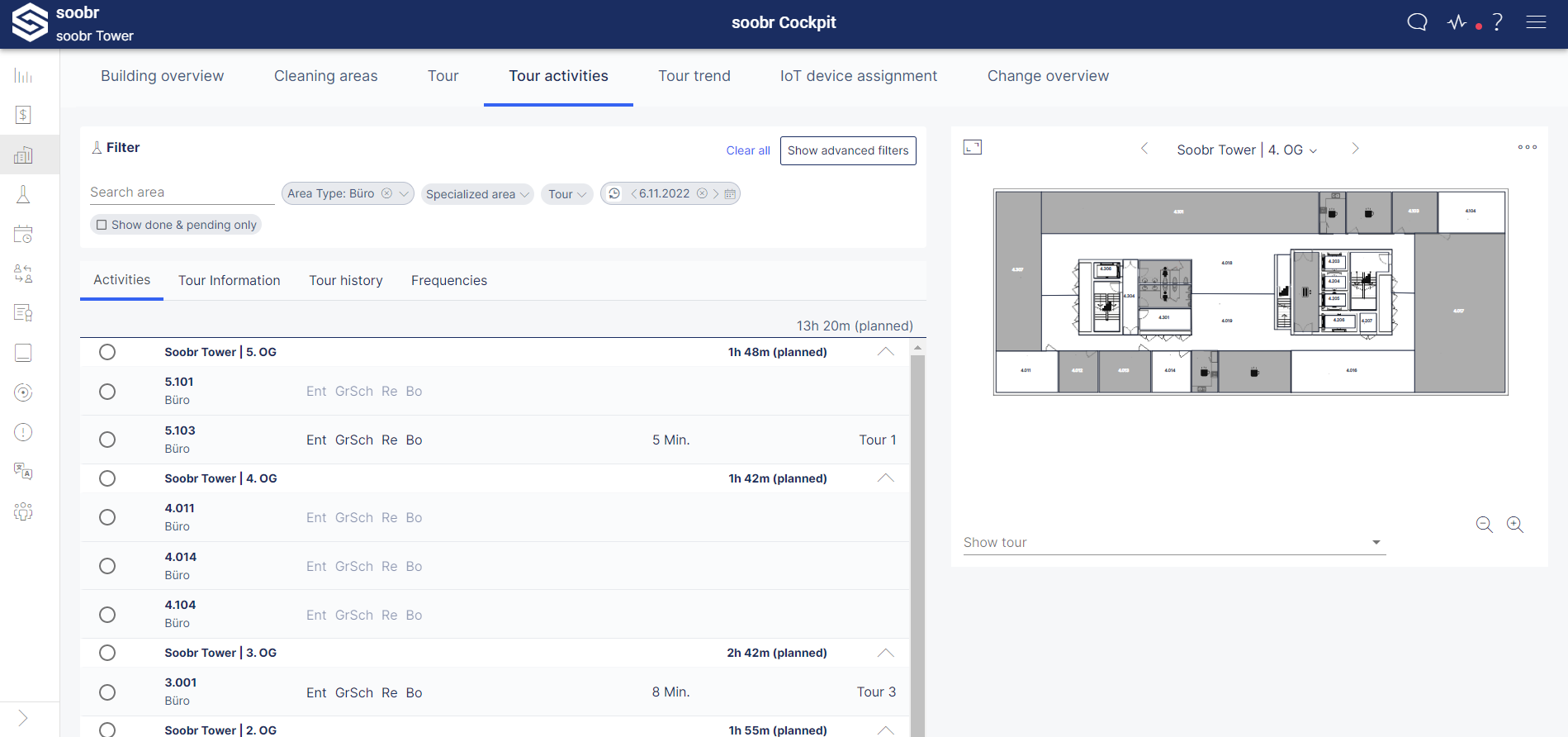Open the activity pulse icon in header

click(1457, 22)
